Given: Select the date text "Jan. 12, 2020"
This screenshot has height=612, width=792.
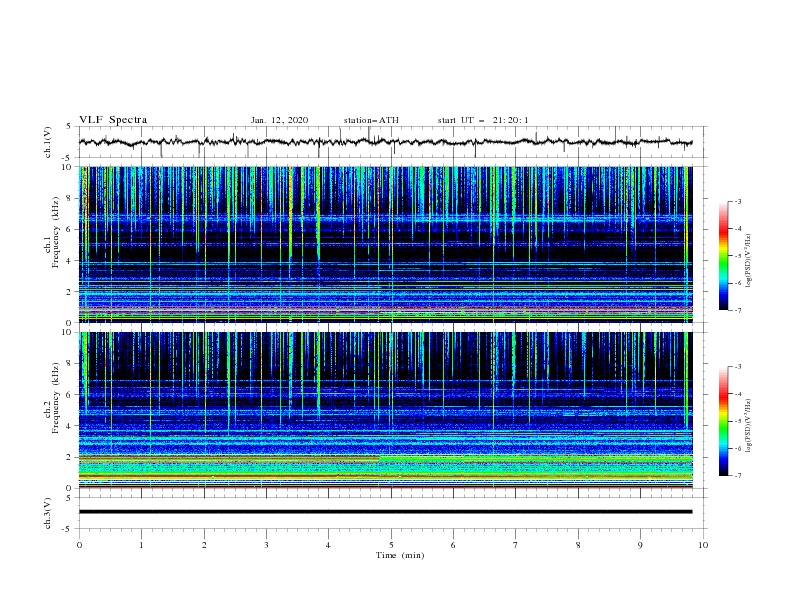Looking at the screenshot, I should [x=279, y=120].
